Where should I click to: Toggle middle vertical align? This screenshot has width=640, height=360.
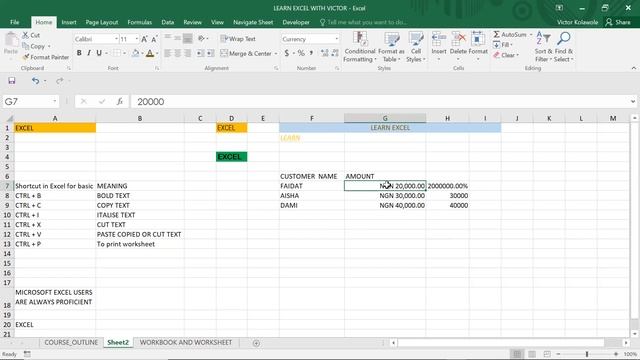(x=178, y=39)
